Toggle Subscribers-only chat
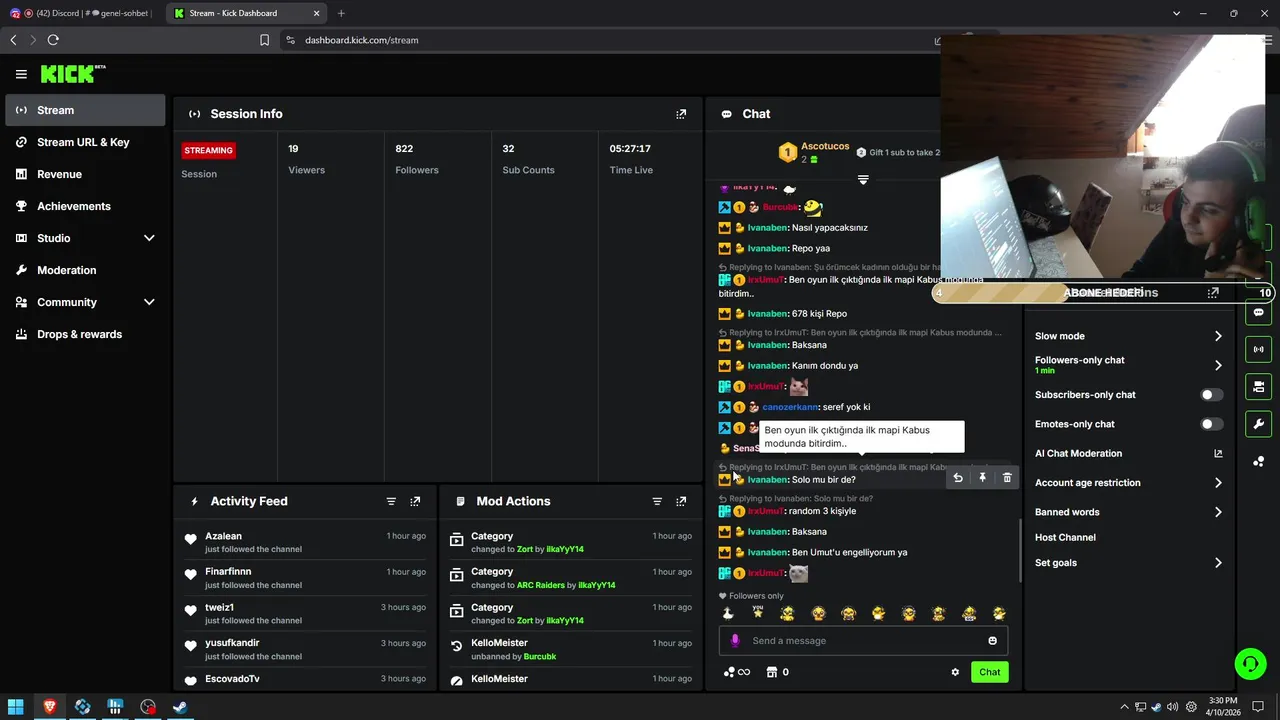 pyautogui.click(x=1212, y=395)
